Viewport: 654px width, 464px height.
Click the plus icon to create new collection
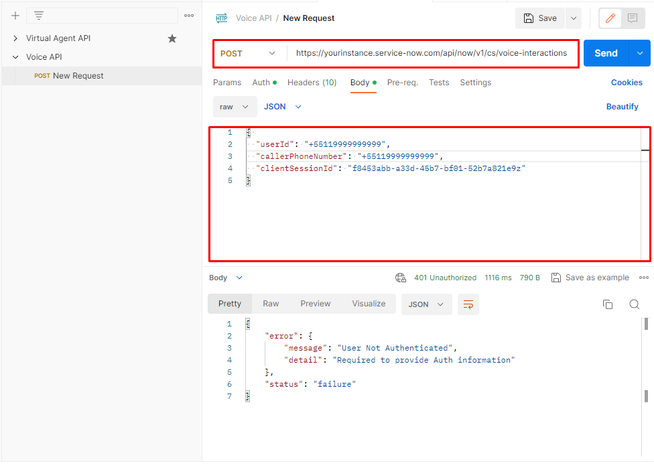pyautogui.click(x=15, y=16)
